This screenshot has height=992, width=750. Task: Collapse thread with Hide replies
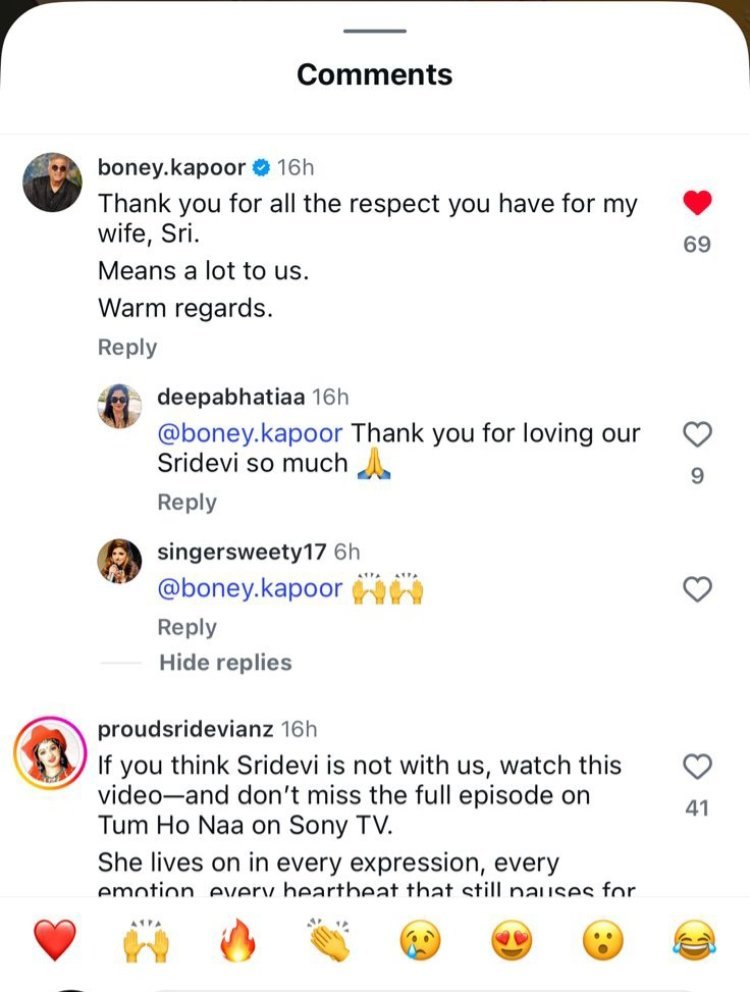225,663
